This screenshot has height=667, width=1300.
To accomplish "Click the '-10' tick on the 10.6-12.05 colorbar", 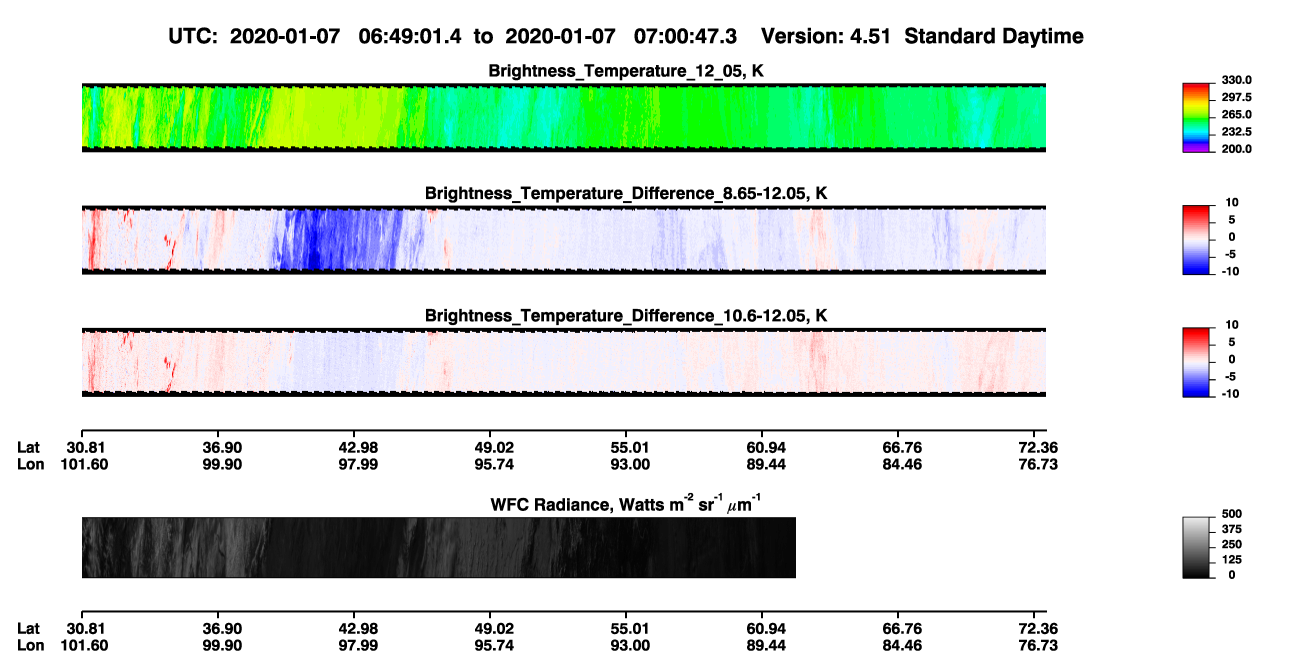I will (x=1230, y=394).
